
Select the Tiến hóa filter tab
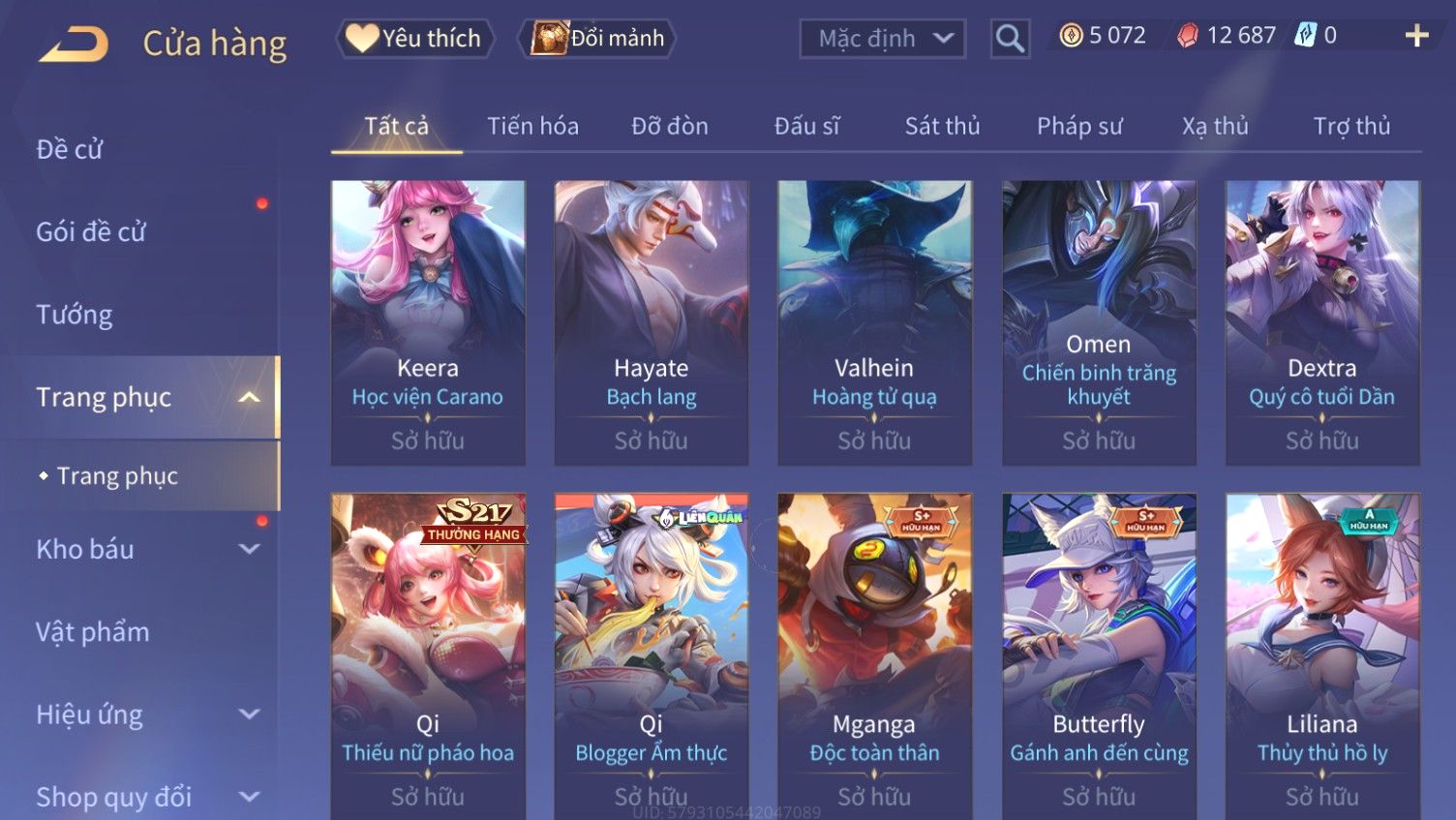(x=532, y=126)
